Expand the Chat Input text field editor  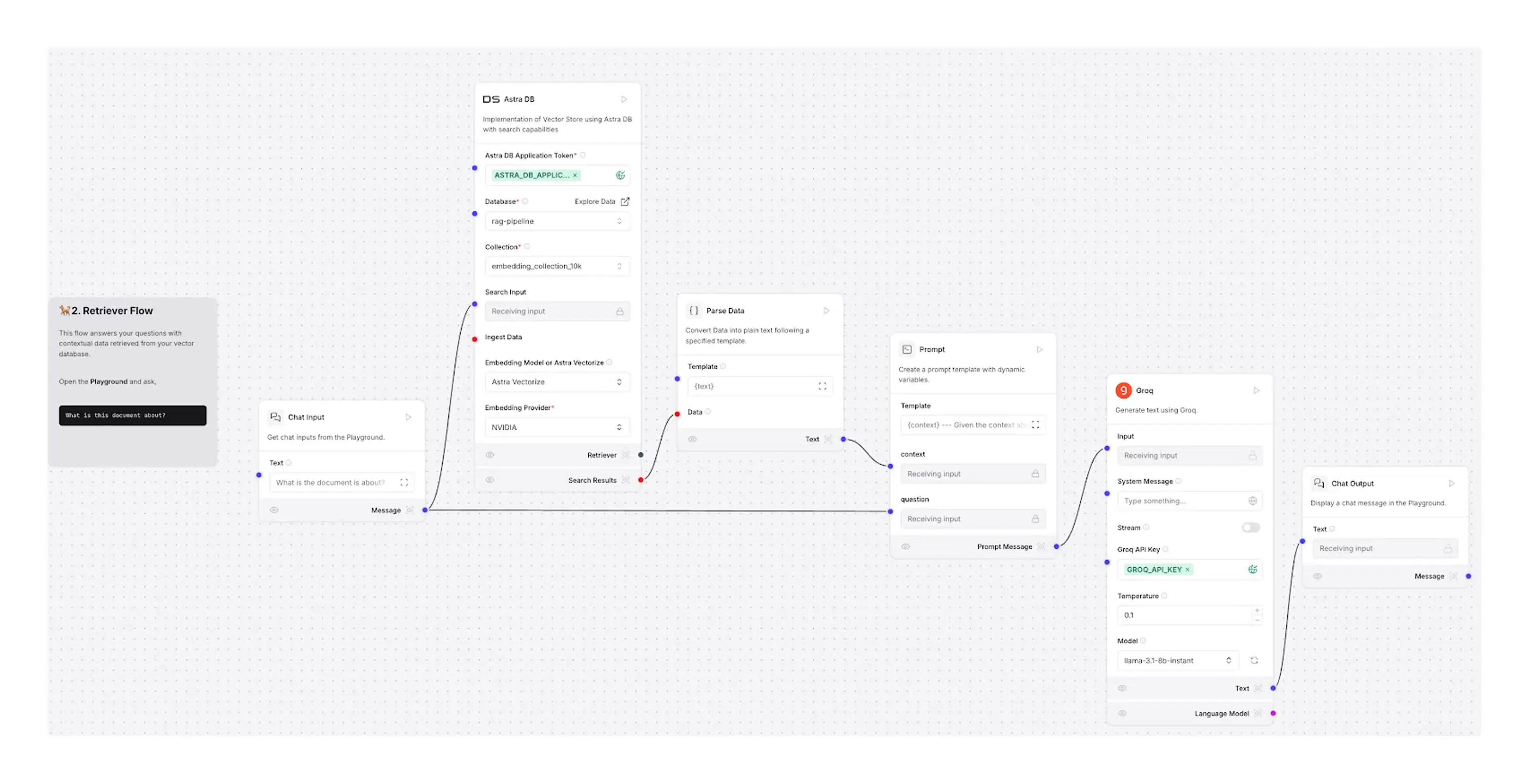404,483
